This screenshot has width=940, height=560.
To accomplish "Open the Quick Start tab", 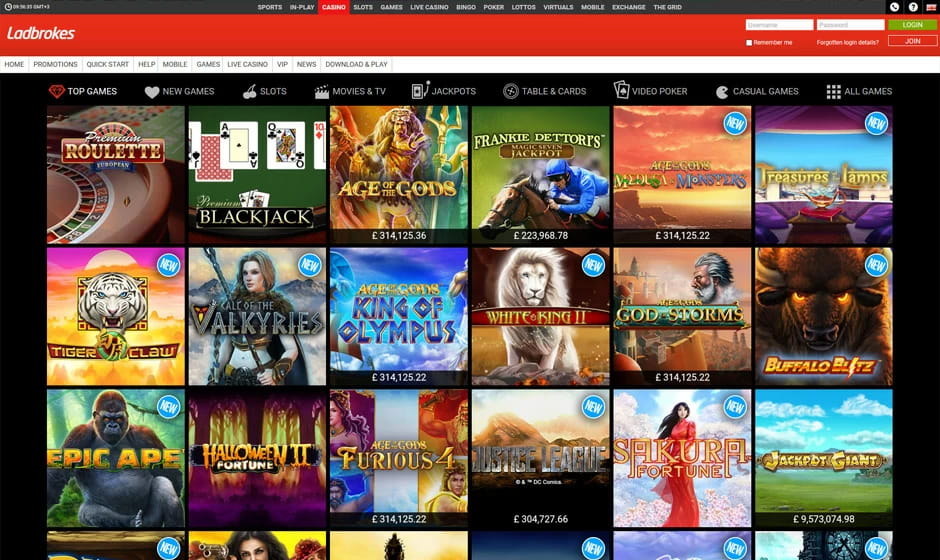I will (x=108, y=64).
